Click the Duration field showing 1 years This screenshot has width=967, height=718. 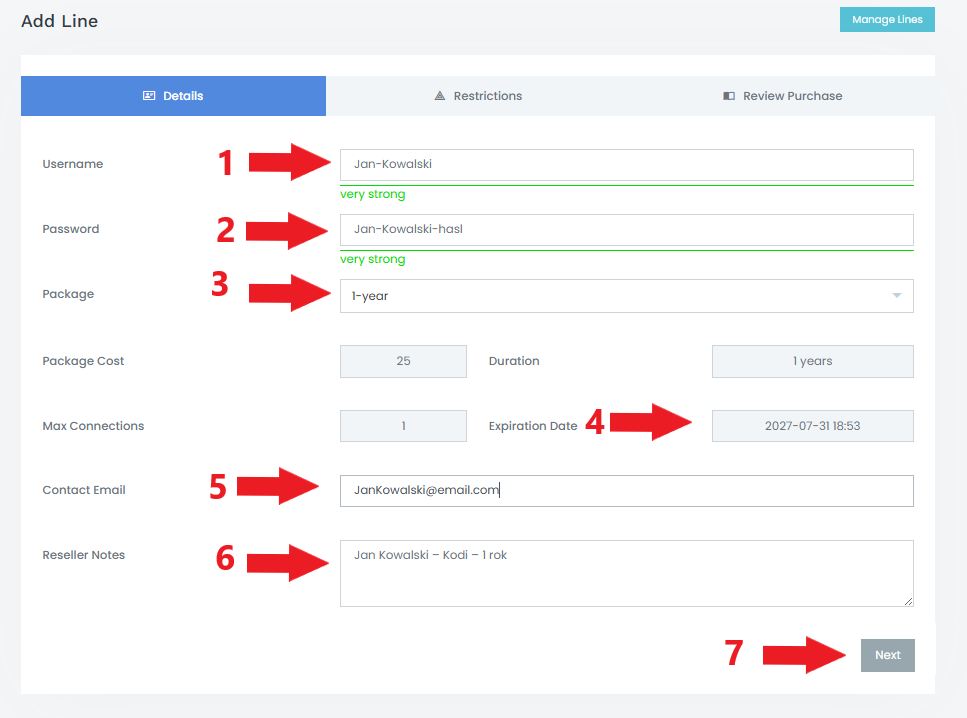[x=812, y=361]
